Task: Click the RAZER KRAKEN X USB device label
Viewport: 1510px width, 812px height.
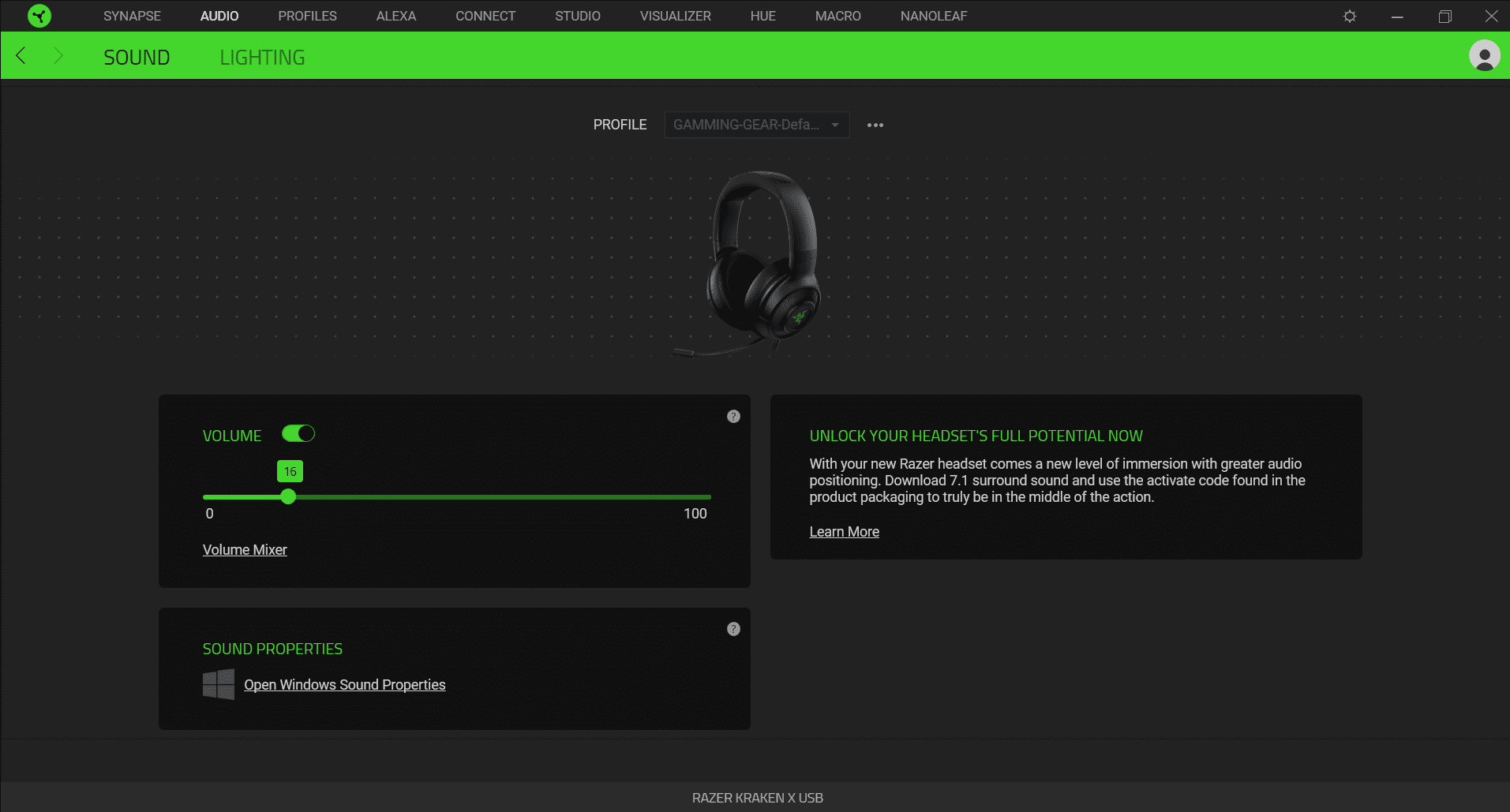Action: [x=757, y=798]
